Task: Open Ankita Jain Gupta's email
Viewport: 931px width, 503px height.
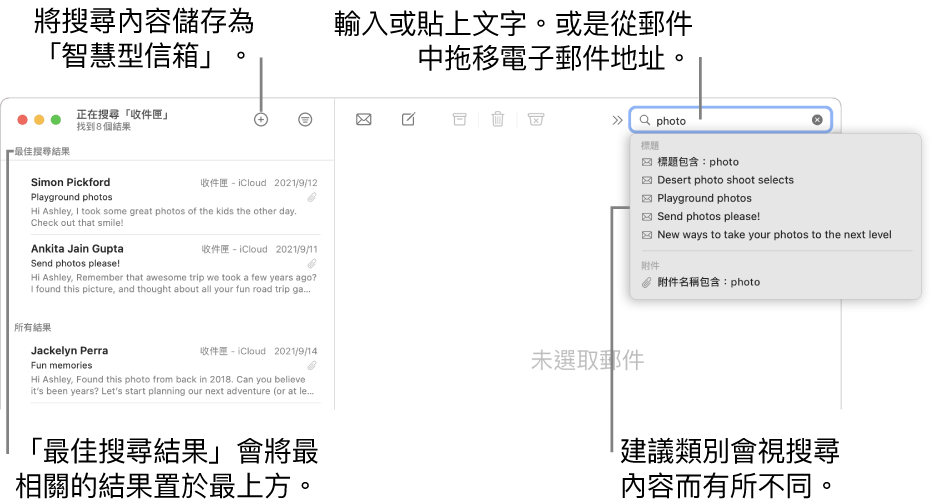Action: 174,268
